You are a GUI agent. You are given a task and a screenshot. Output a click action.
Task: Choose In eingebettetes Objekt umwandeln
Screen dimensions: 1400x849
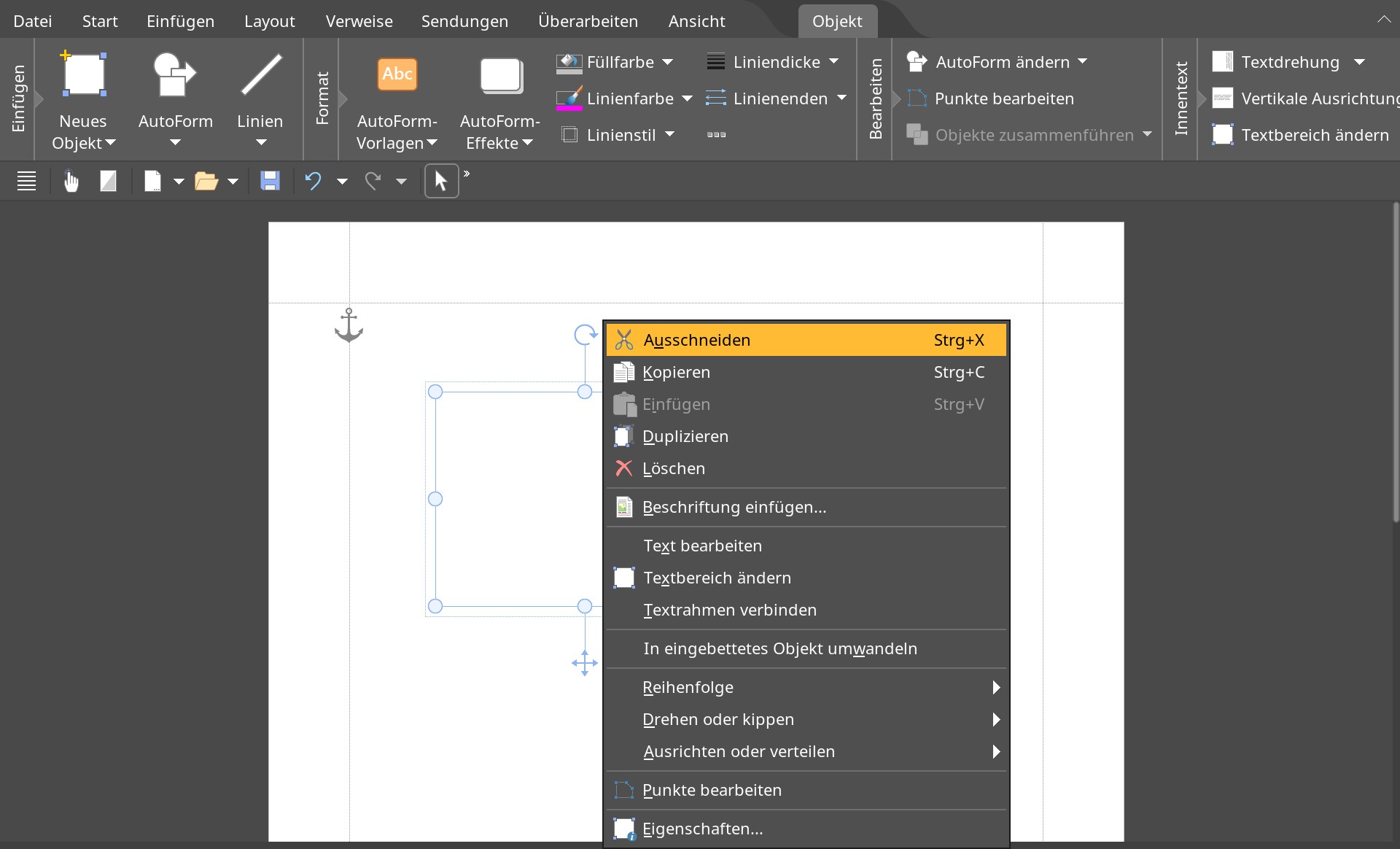(x=806, y=648)
